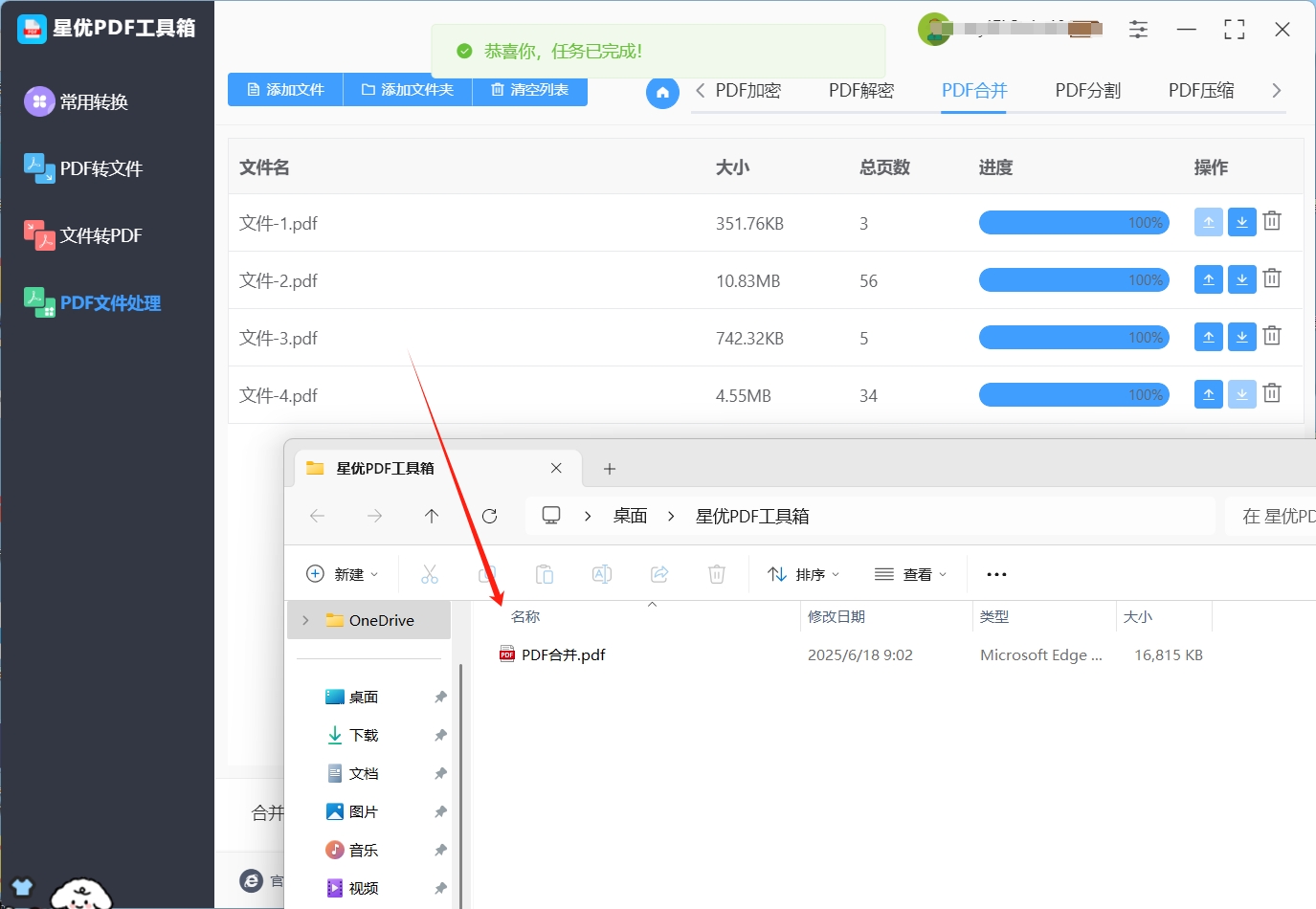The width and height of the screenshot is (1316, 909).
Task: Click the Explorer rename icon
Action: coord(602,574)
